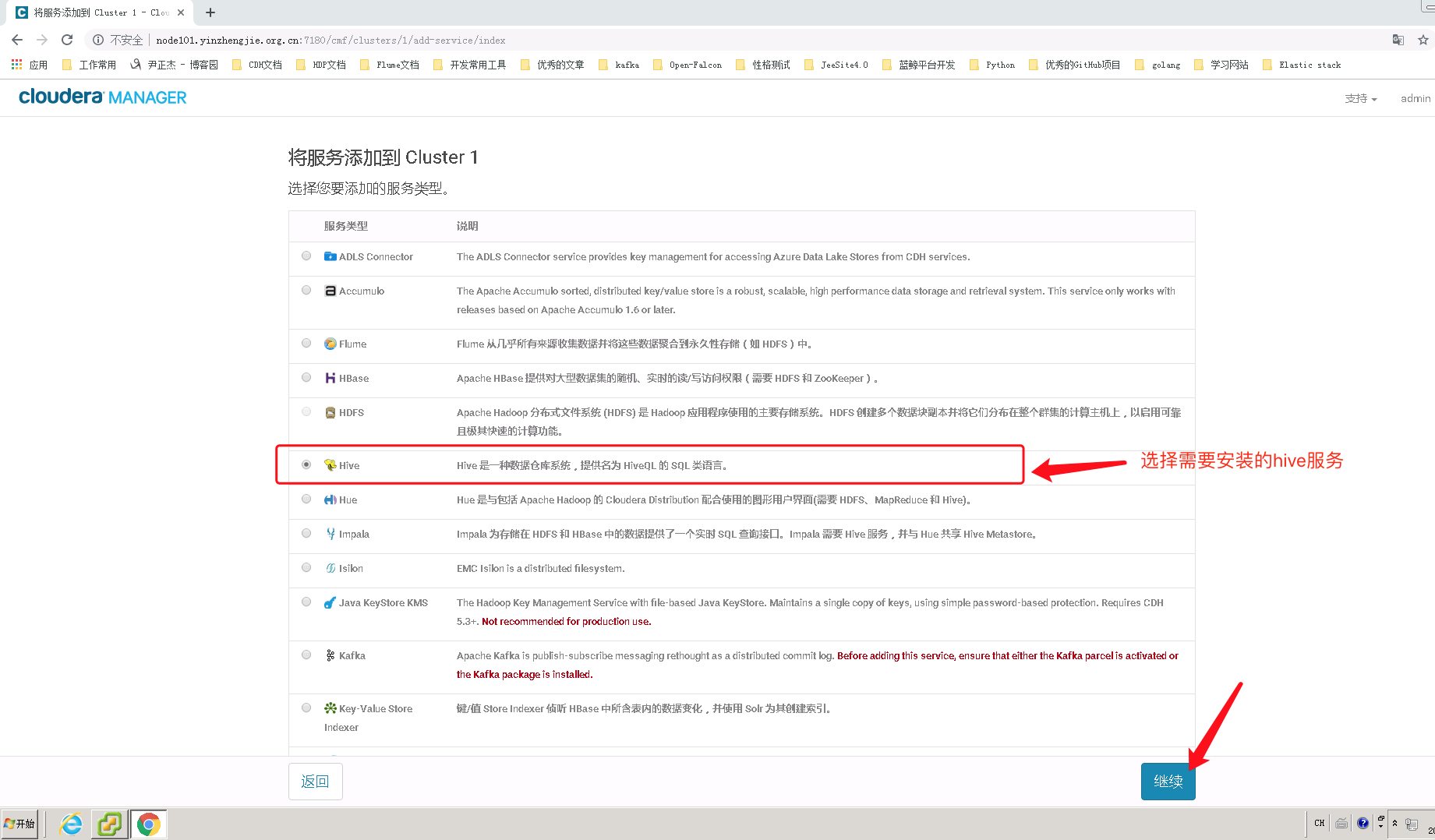Click the 返回 button
1435x840 pixels.
(315, 781)
